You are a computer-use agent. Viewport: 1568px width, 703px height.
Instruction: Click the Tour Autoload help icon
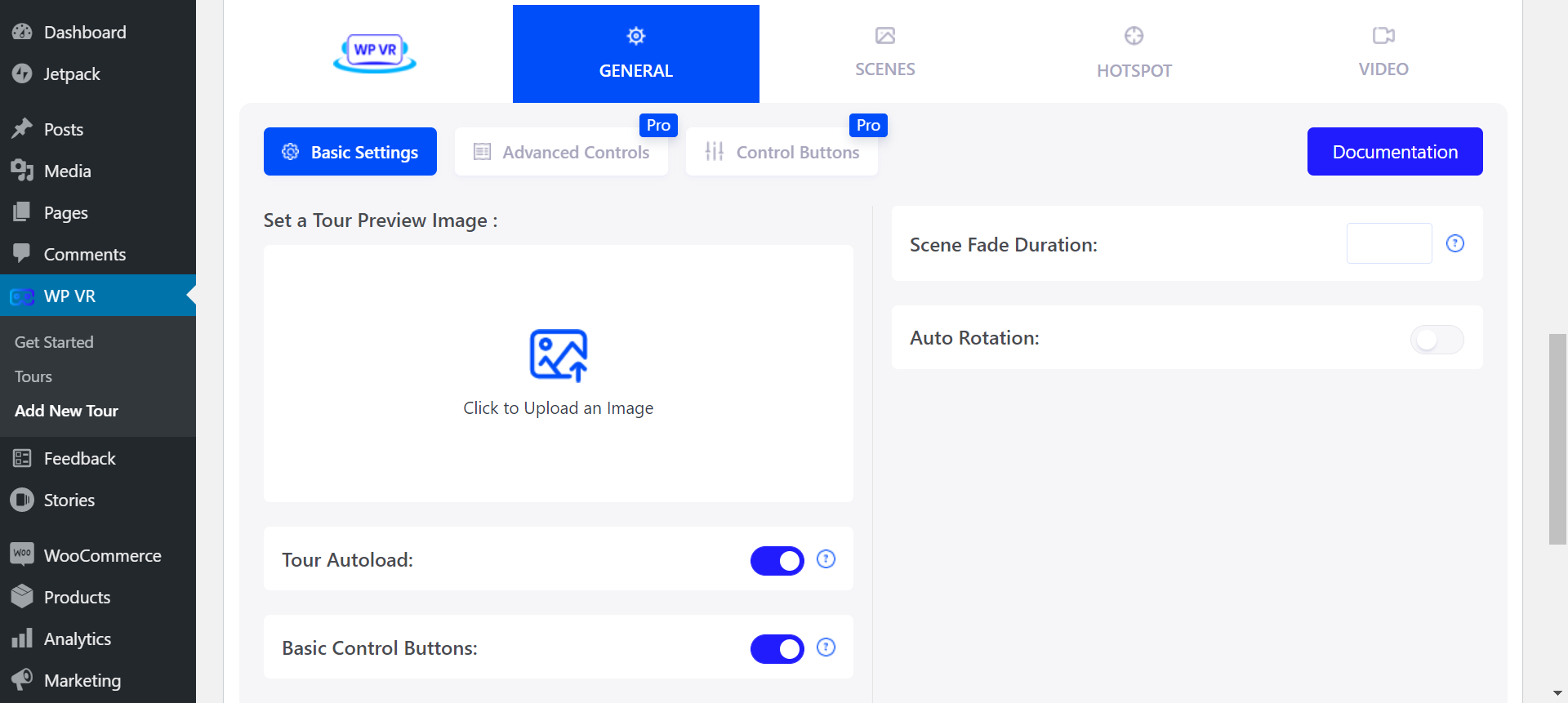click(x=826, y=559)
